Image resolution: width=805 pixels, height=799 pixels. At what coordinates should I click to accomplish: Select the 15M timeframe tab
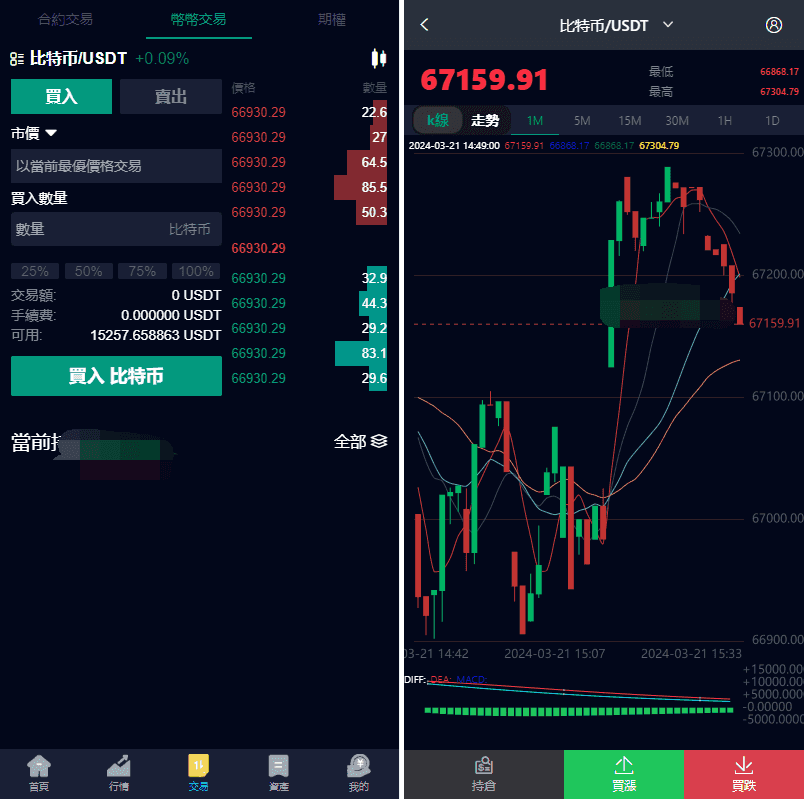click(629, 121)
